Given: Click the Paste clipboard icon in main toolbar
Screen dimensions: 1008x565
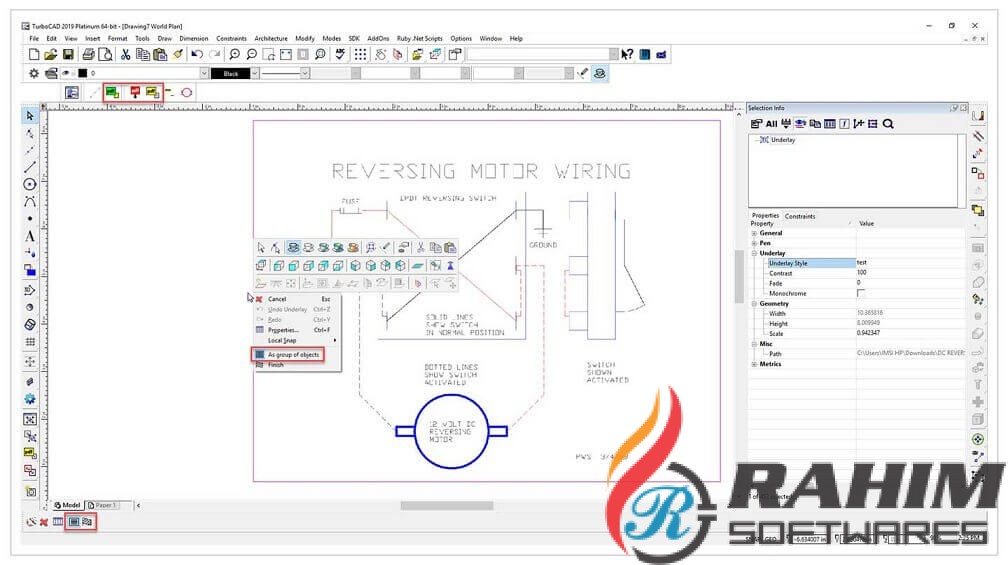Looking at the screenshot, I should (x=159, y=55).
